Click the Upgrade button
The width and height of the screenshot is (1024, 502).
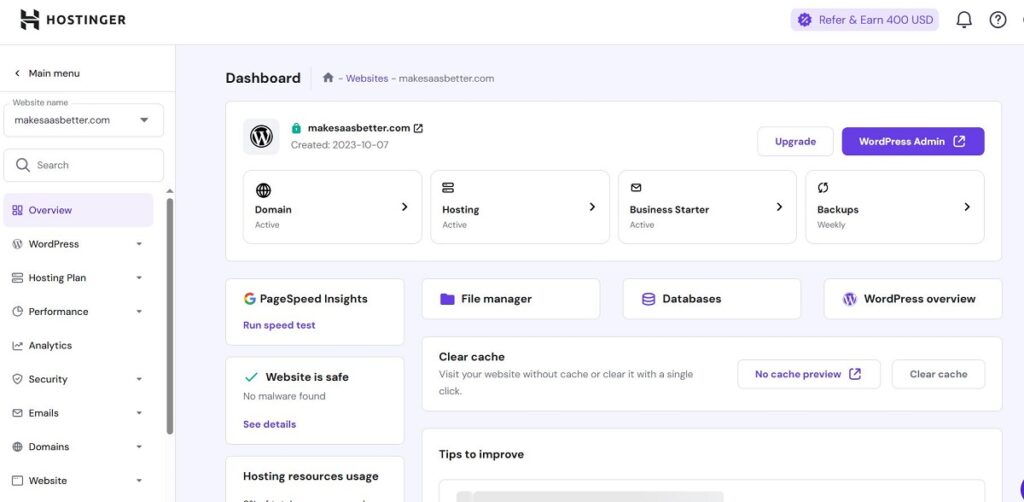(795, 142)
